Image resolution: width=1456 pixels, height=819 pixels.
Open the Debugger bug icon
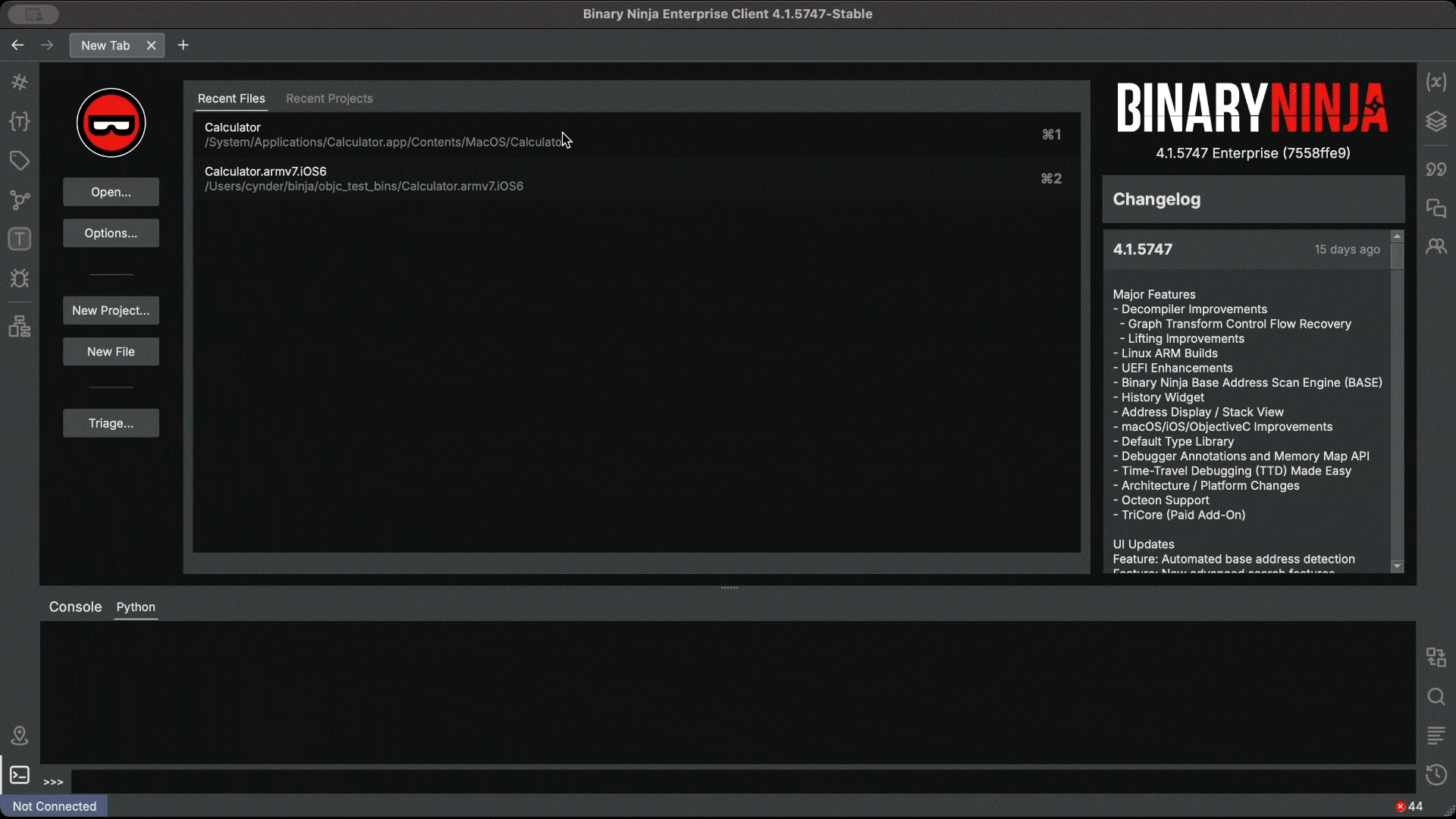[x=20, y=278]
